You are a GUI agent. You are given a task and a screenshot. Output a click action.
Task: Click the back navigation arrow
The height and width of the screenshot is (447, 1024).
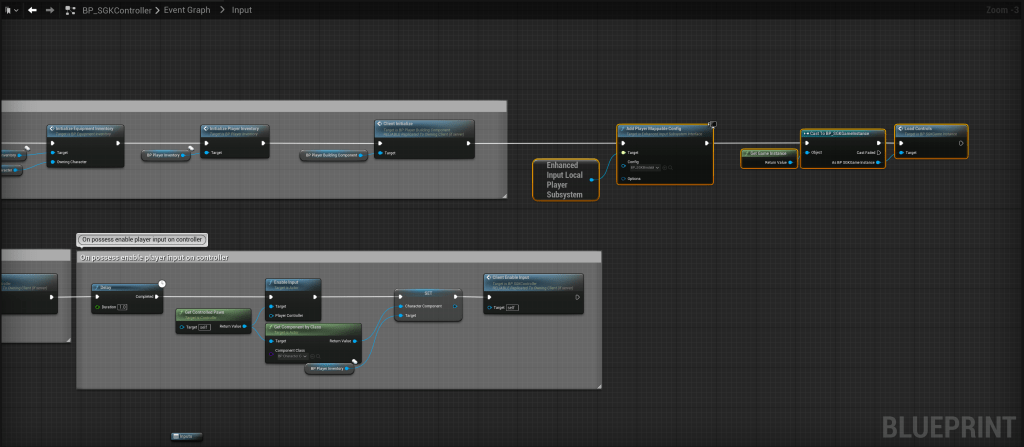32,10
